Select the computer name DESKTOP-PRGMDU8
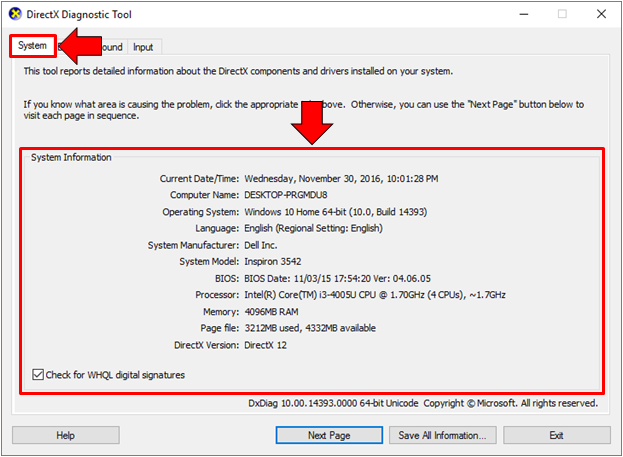Viewport: 623px width, 457px height. [x=286, y=195]
